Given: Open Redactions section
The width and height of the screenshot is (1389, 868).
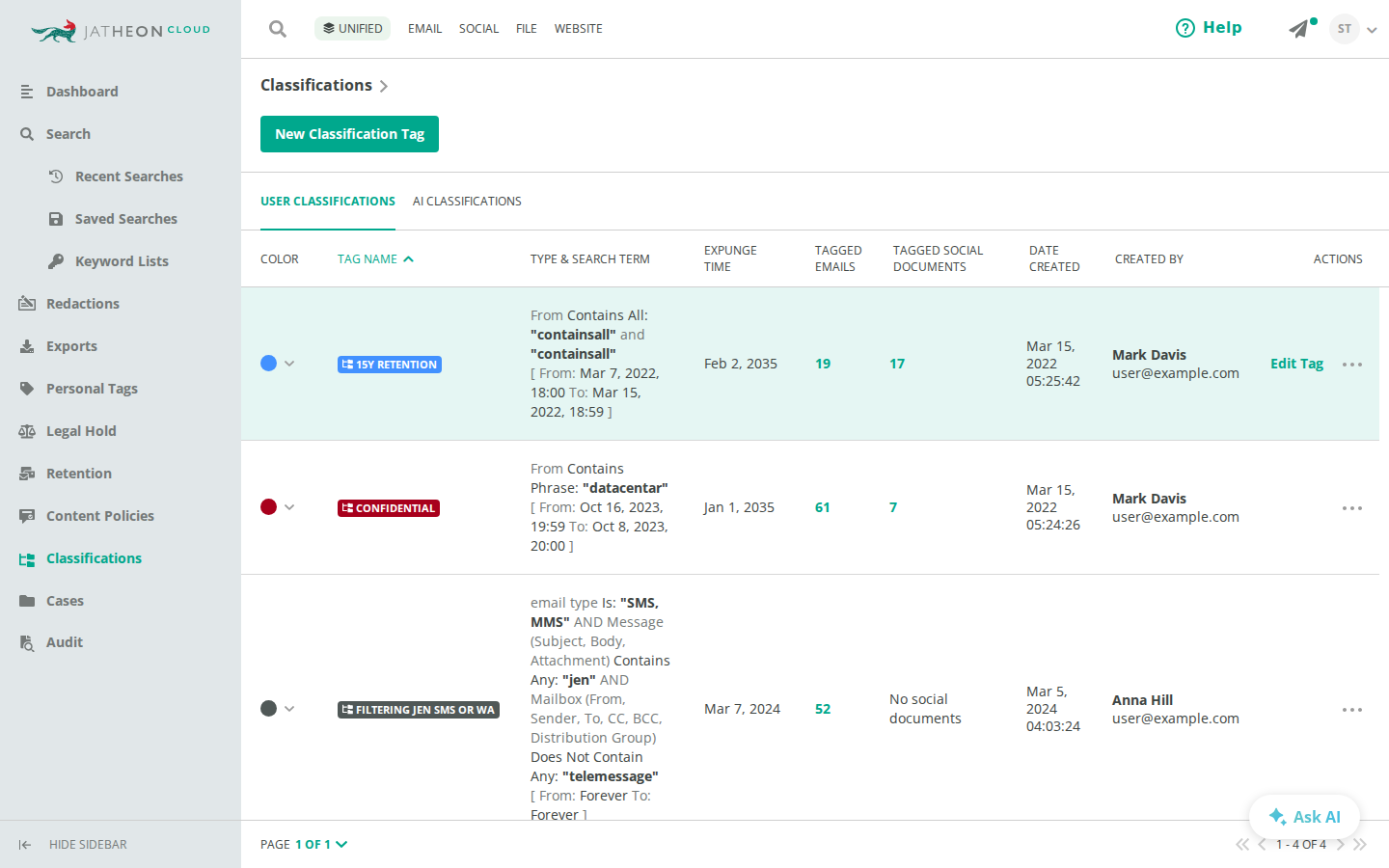Looking at the screenshot, I should point(83,304).
